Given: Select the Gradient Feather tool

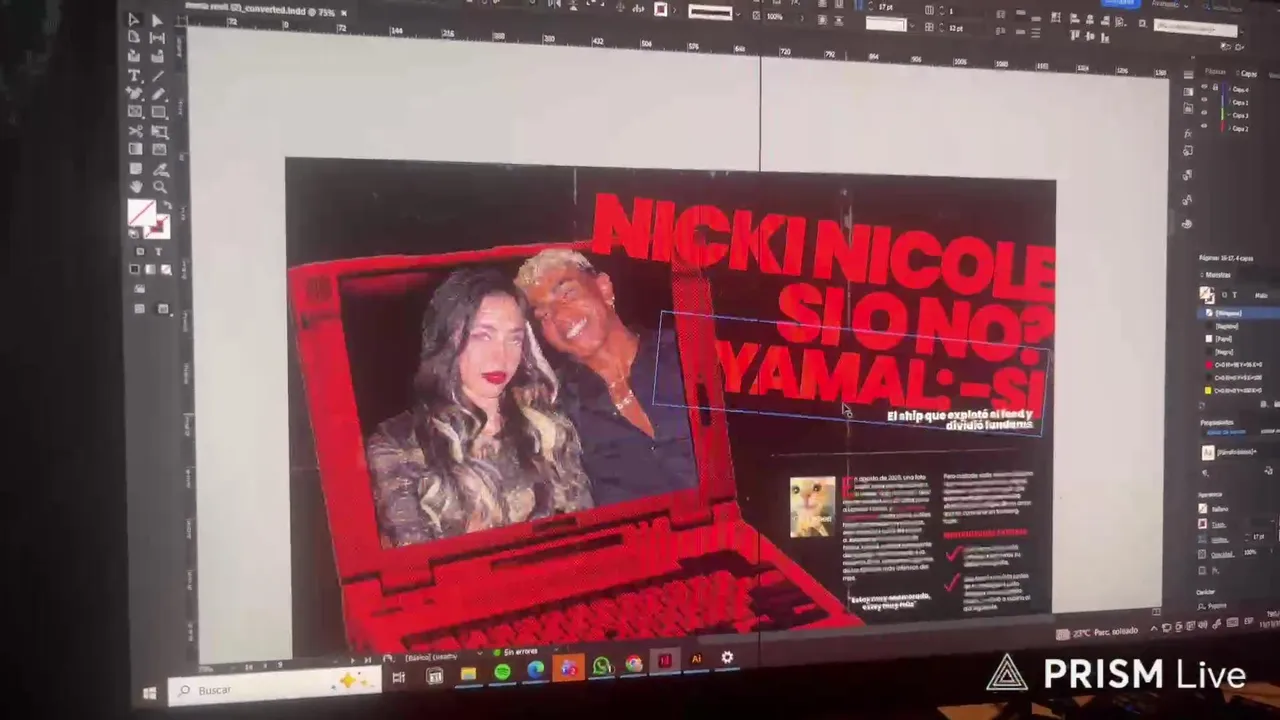Looking at the screenshot, I should (x=158, y=150).
